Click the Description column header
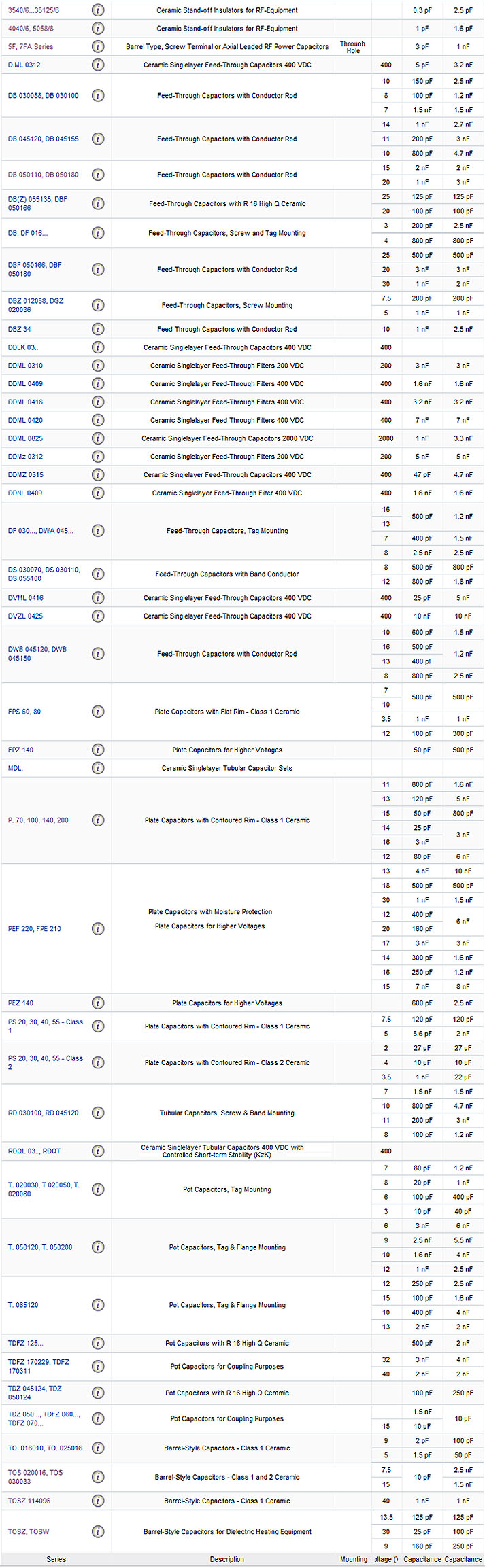 click(x=226, y=1559)
